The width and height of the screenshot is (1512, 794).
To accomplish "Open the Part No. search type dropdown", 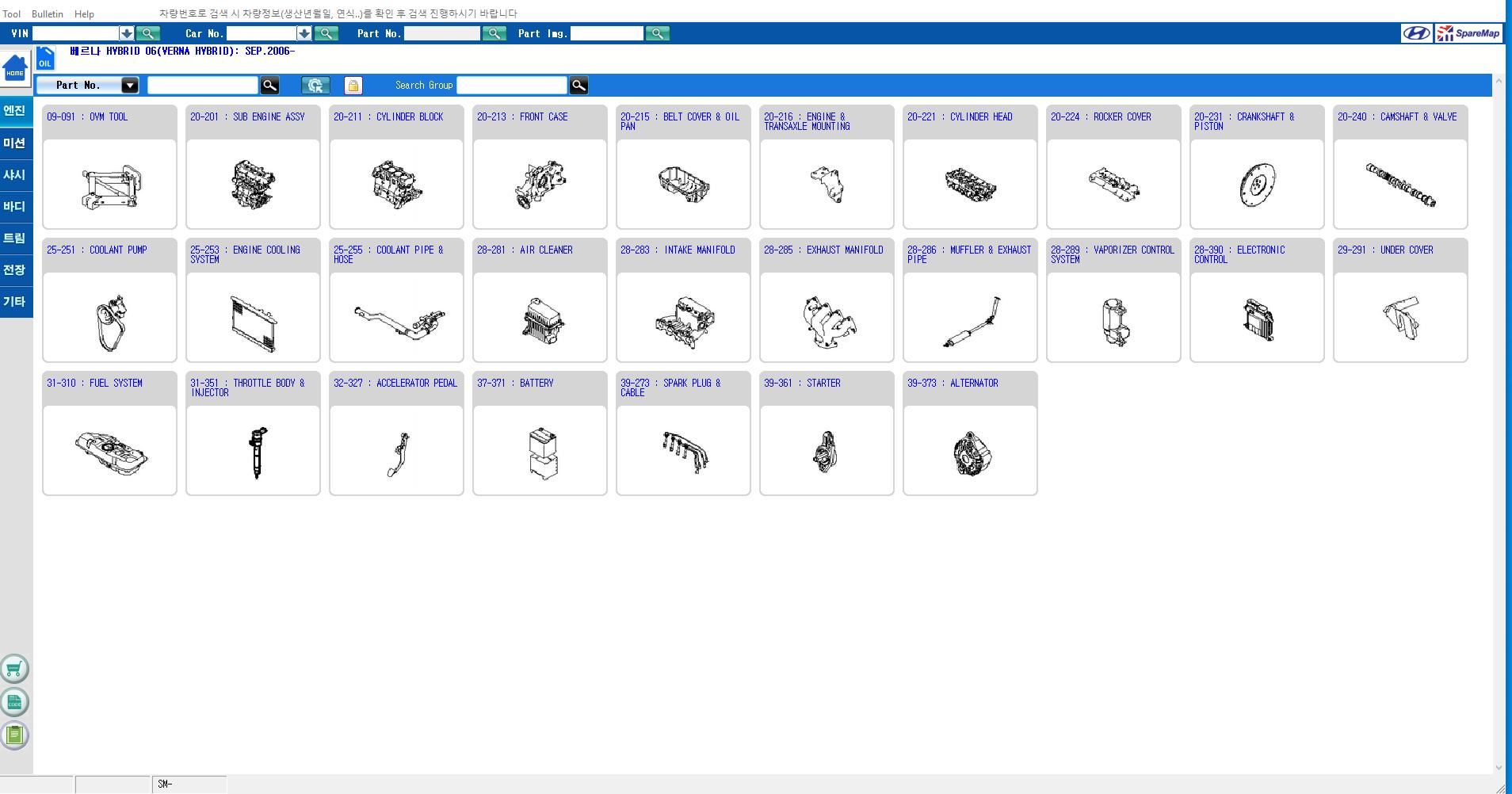I will 130,86.
